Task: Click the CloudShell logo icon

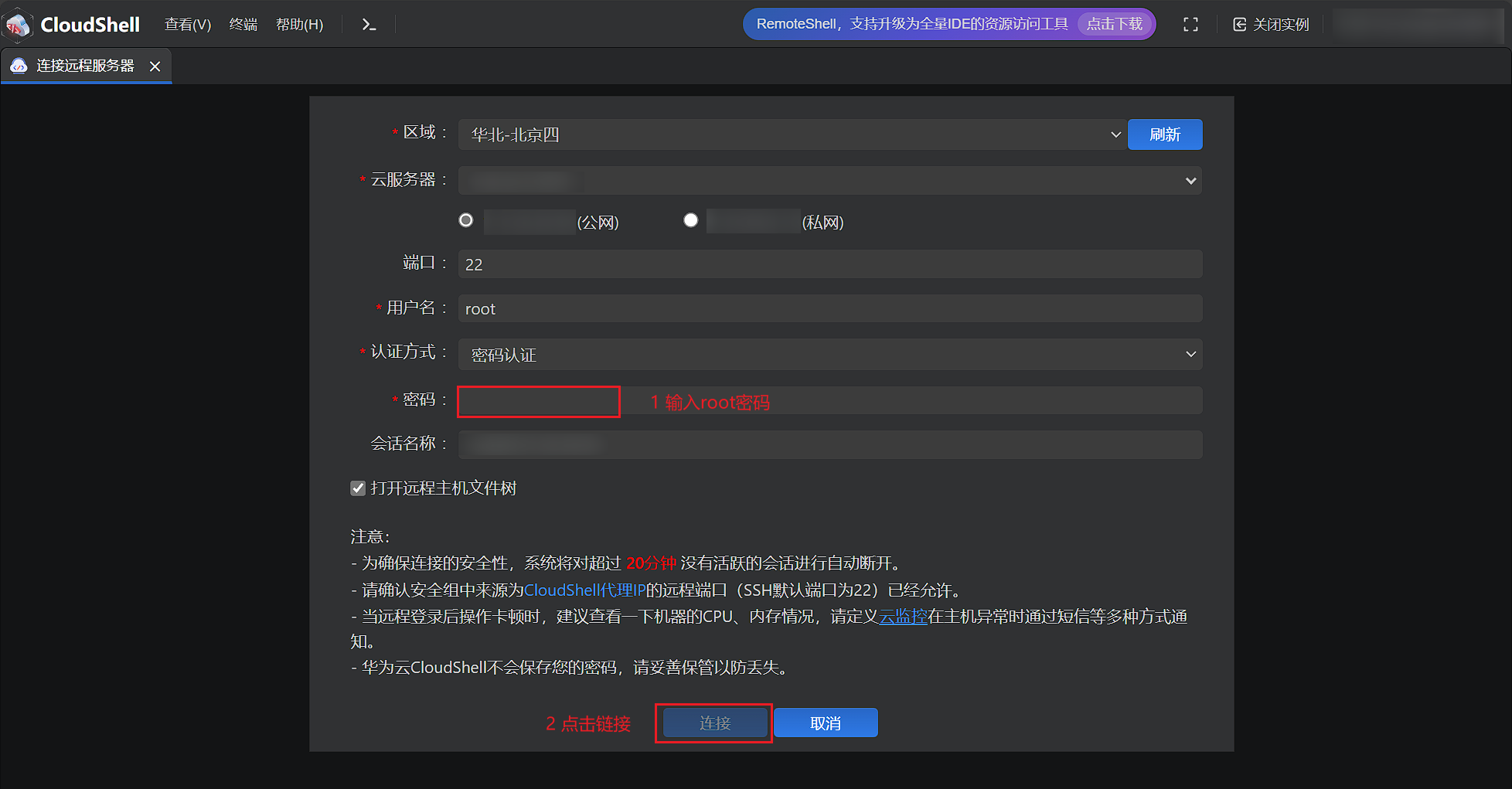Action: (19, 25)
